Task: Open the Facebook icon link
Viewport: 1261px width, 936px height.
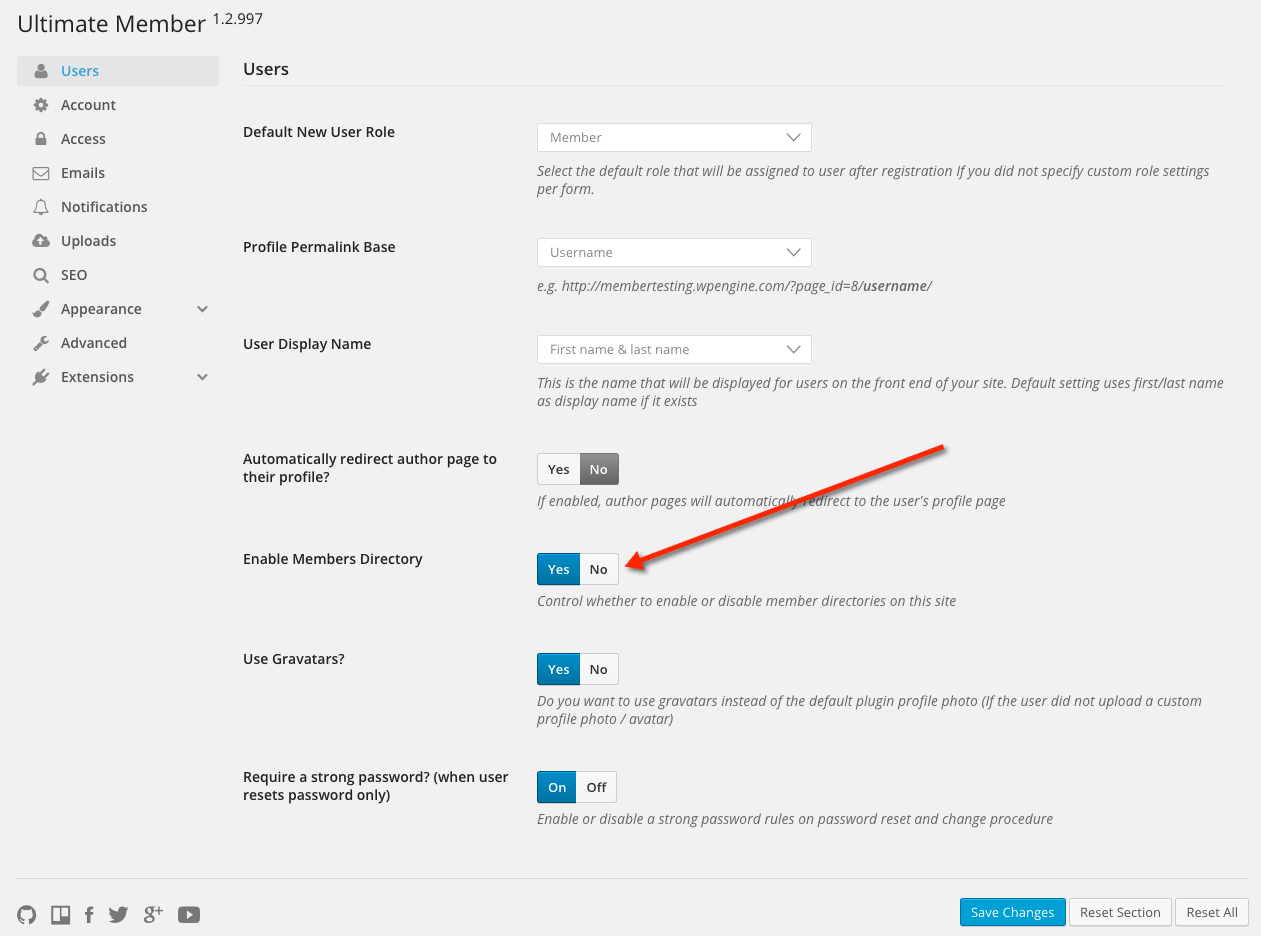Action: (x=89, y=914)
